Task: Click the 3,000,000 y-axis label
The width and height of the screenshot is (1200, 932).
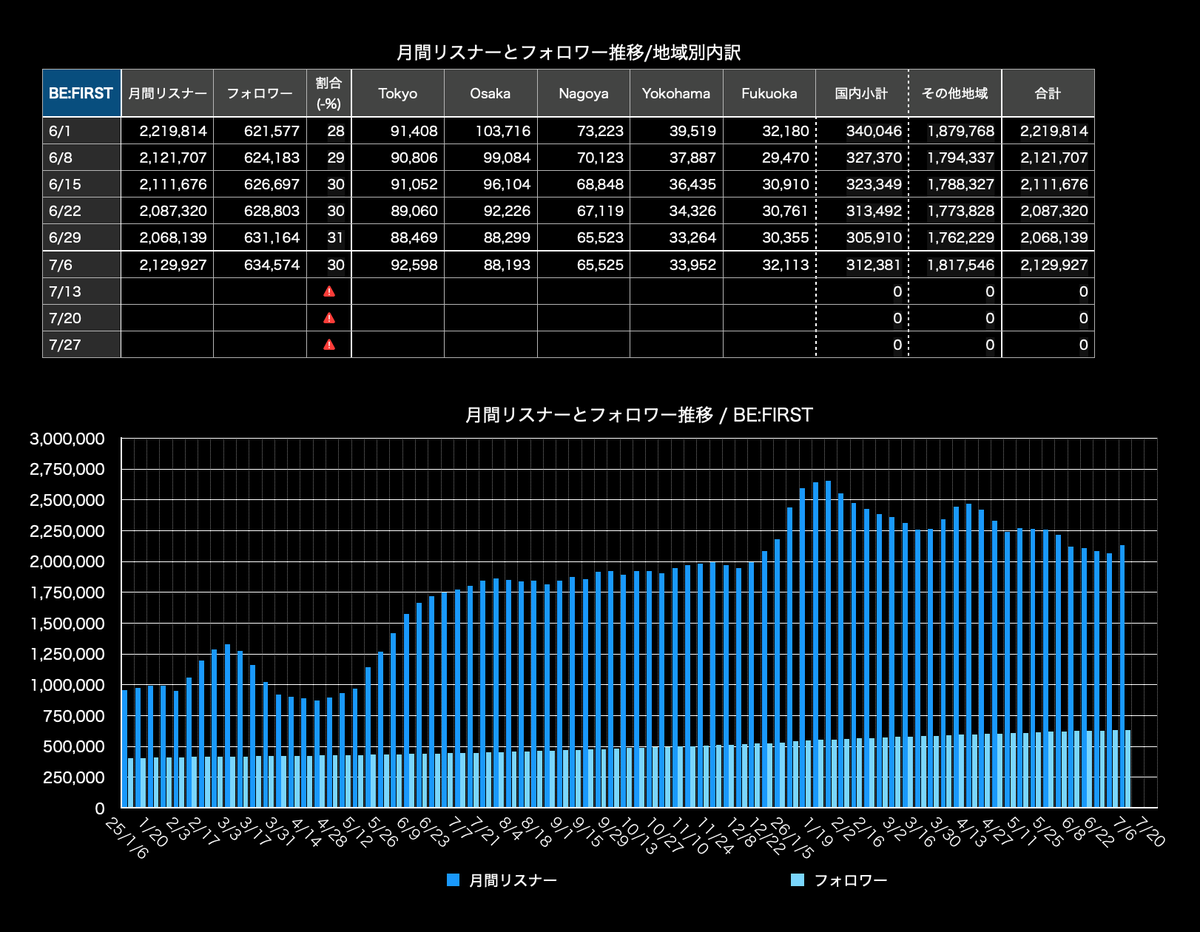Action: pos(68,438)
